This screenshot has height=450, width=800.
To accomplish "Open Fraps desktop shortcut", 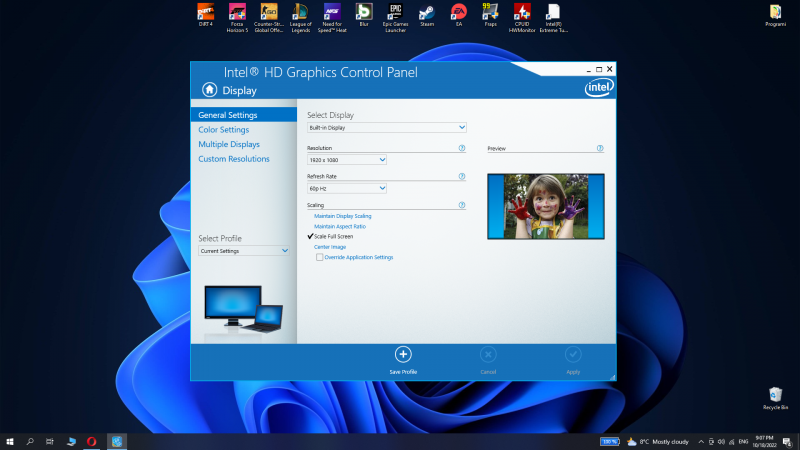I will 490,15.
